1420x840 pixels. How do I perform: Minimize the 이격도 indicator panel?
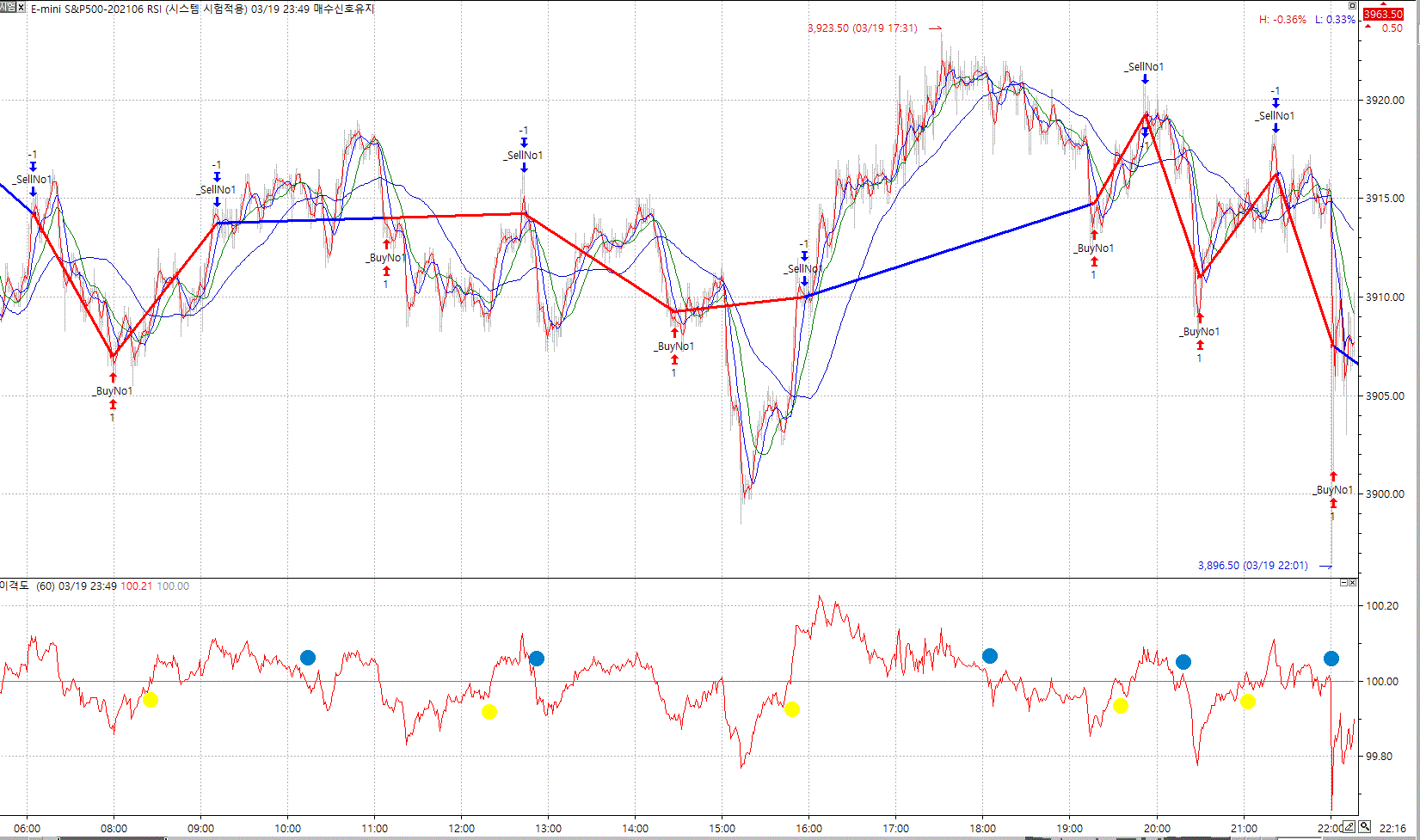click(x=1344, y=583)
